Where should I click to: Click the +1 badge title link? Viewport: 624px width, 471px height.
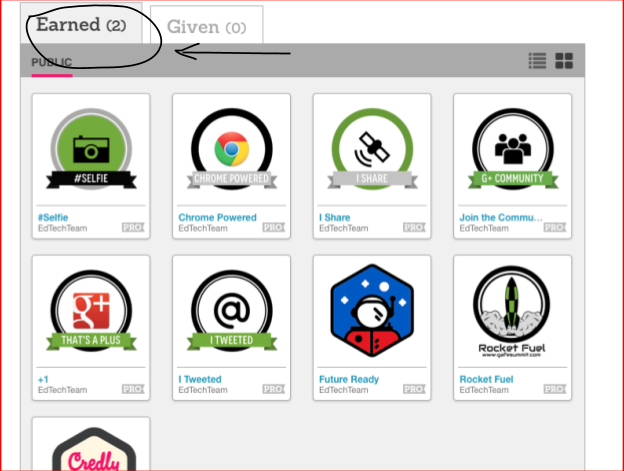pos(43,380)
